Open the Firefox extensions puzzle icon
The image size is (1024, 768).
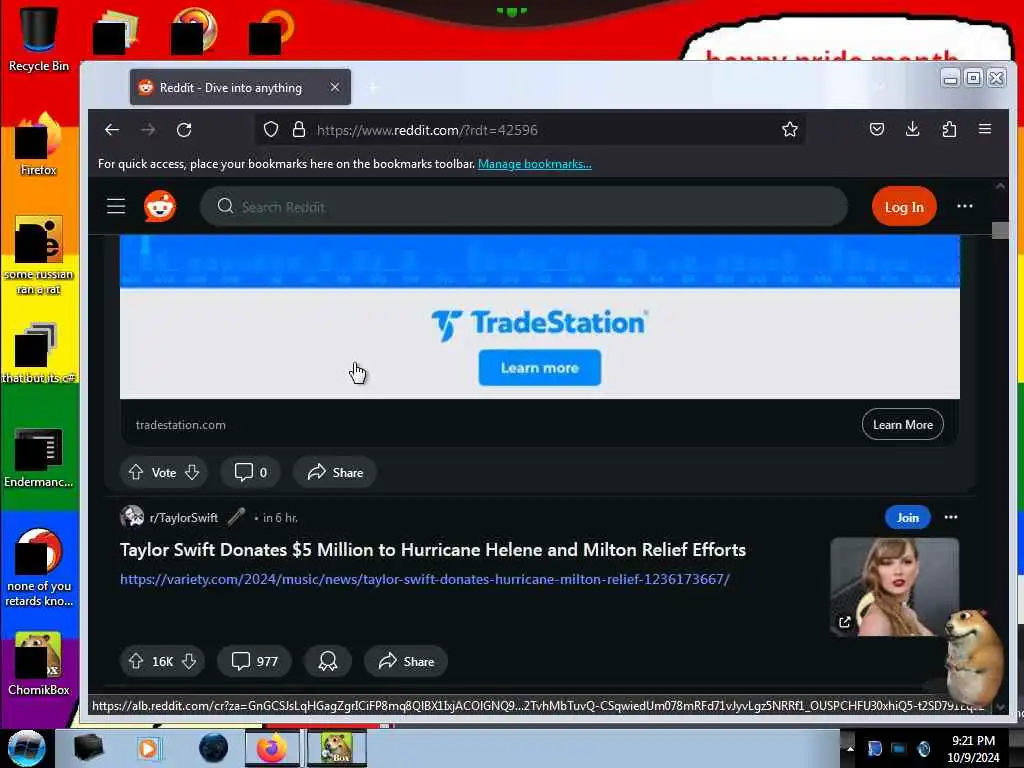pyautogui.click(x=950, y=129)
